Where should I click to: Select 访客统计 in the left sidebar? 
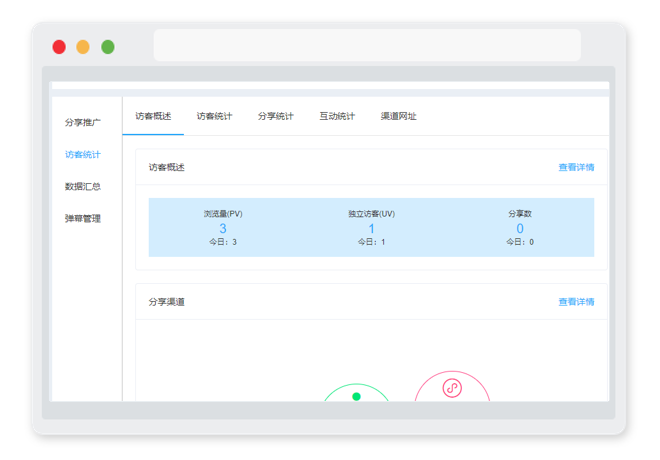coord(82,154)
